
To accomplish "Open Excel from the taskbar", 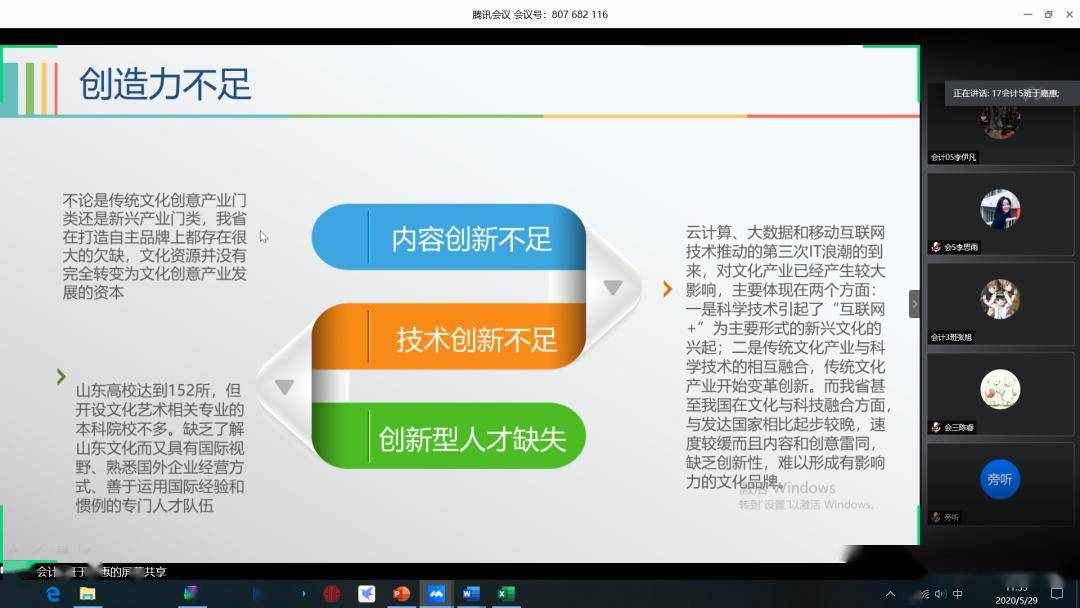I will point(506,594).
